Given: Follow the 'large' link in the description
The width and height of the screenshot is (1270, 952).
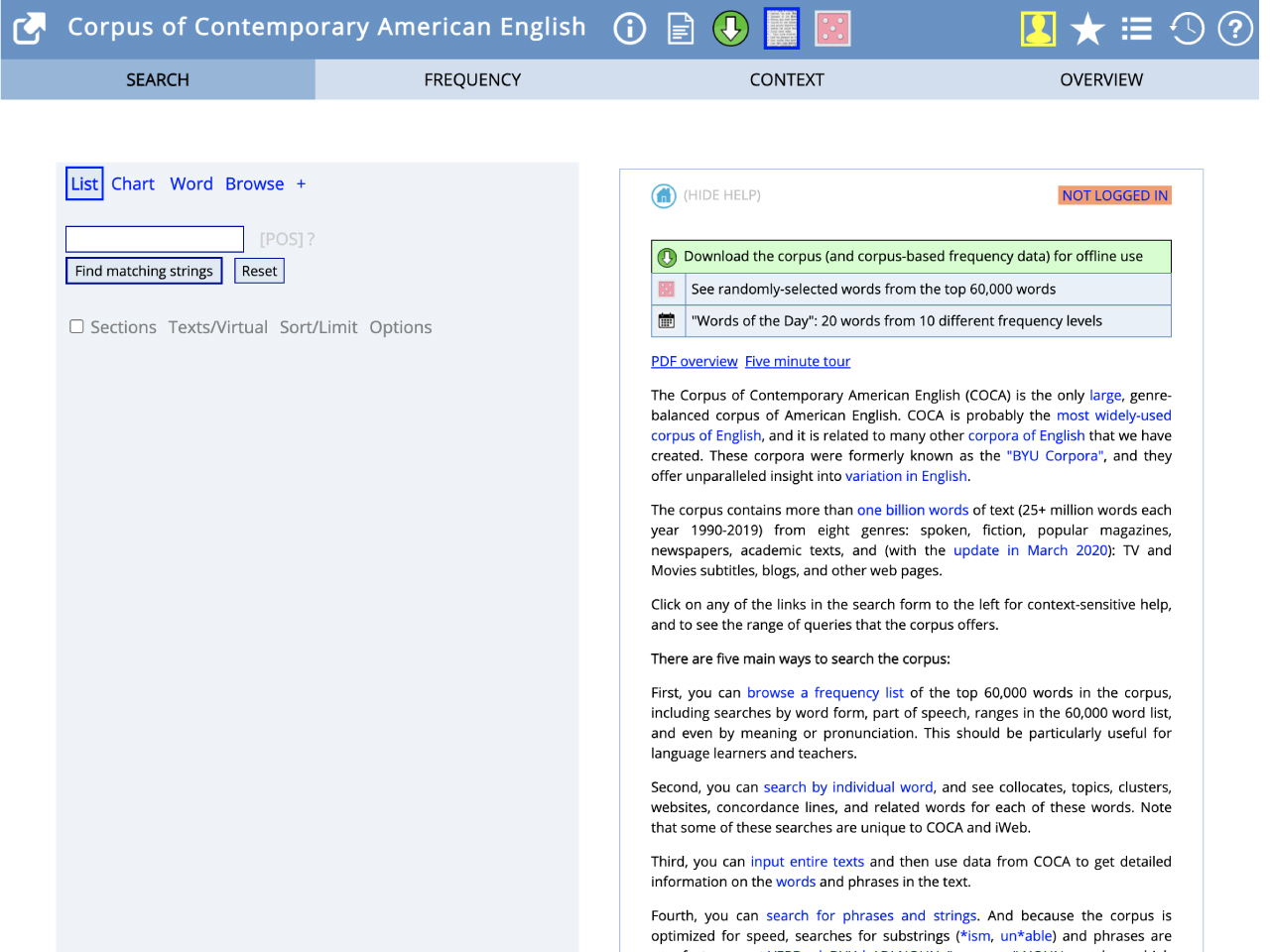Looking at the screenshot, I should (1105, 395).
